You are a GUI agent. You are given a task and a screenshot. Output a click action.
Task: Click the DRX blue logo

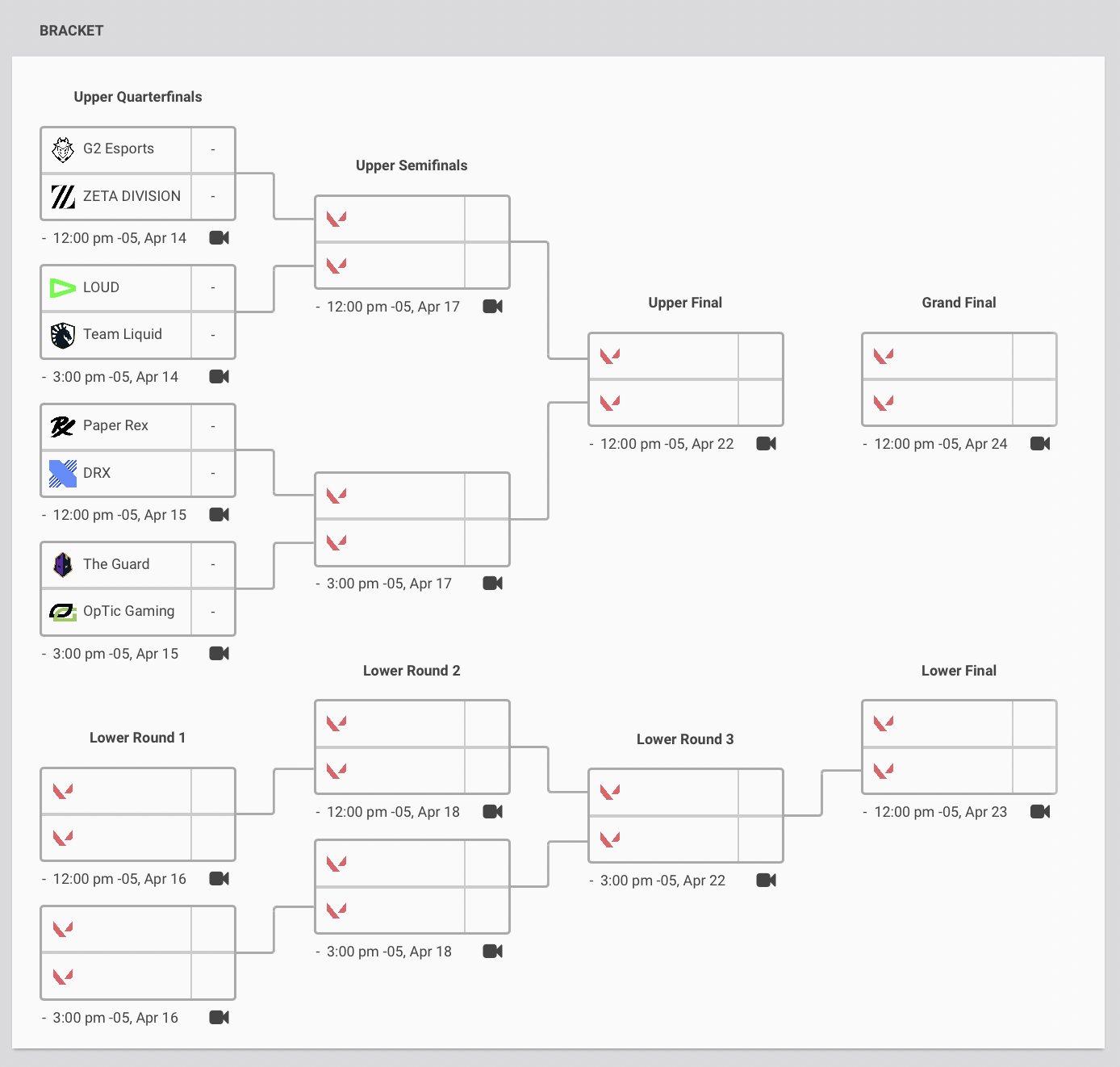click(x=63, y=474)
